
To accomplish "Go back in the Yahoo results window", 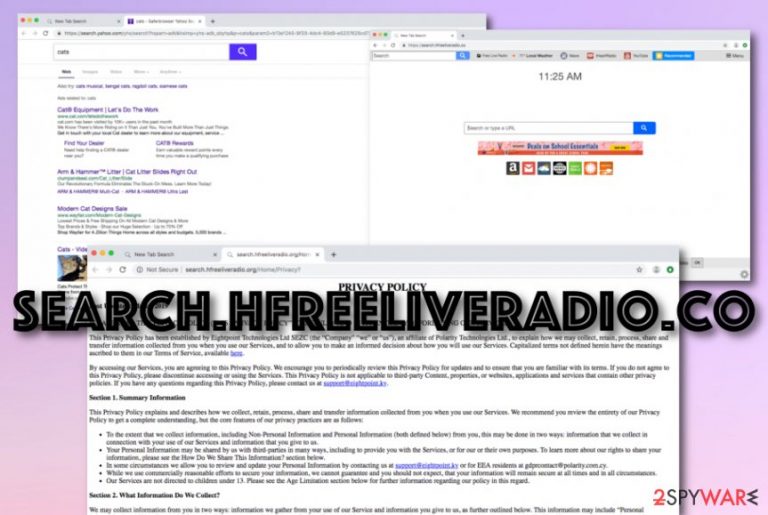I will tap(24, 33).
